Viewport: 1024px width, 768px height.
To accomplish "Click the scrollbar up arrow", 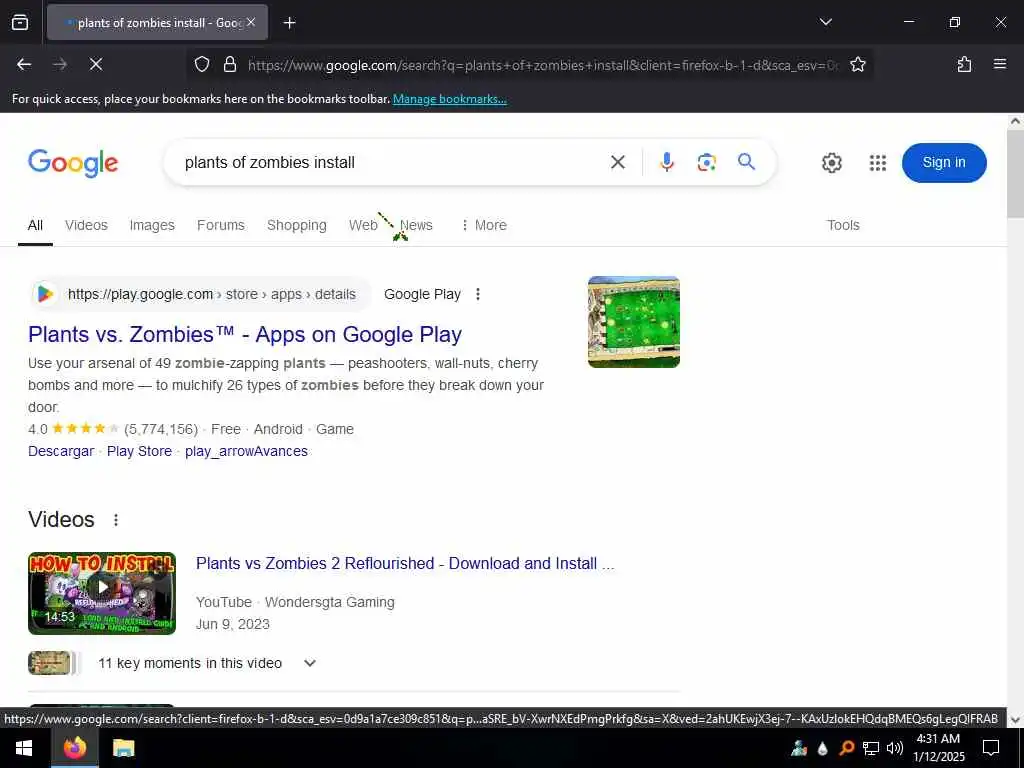I will point(1015,121).
